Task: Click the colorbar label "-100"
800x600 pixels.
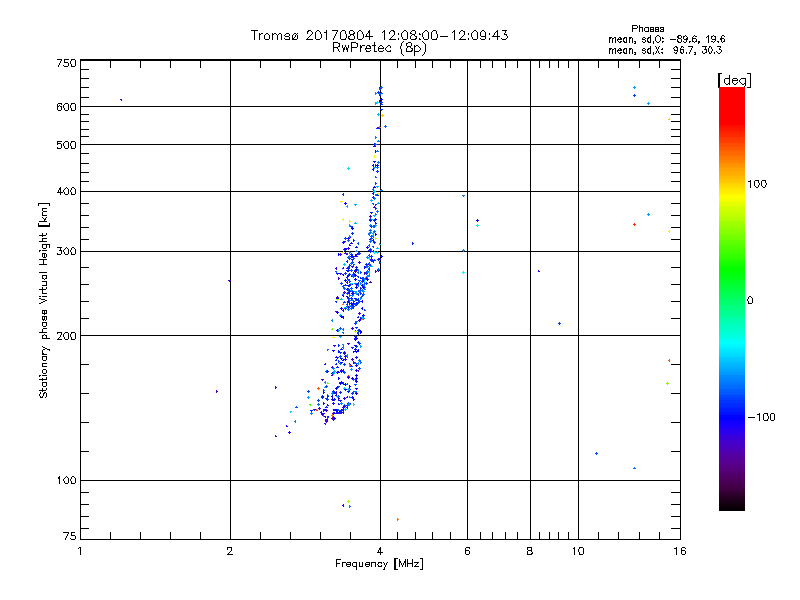Action: tap(761, 417)
